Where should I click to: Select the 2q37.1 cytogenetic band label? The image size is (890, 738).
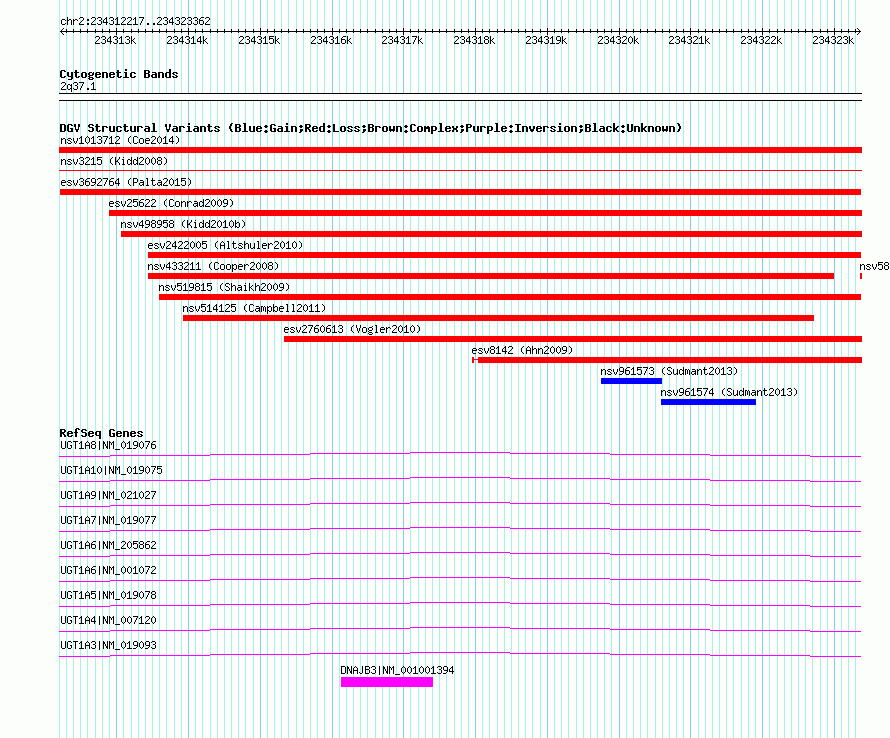pos(78,87)
